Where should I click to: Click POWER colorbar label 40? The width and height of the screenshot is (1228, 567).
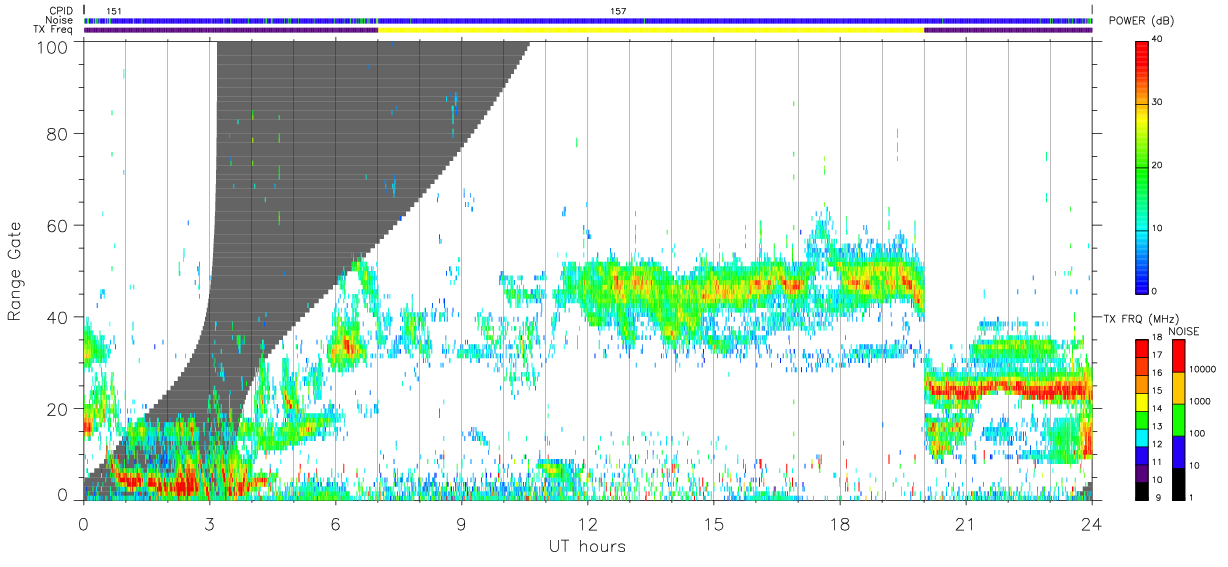tap(1158, 40)
